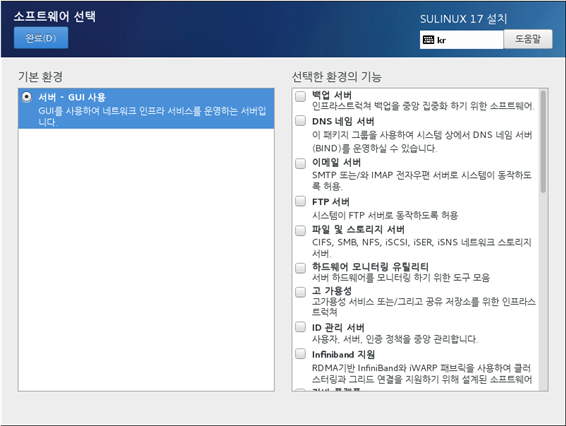Click the features list vertical scrollbar thumb
566x426 pixels.
[543, 142]
